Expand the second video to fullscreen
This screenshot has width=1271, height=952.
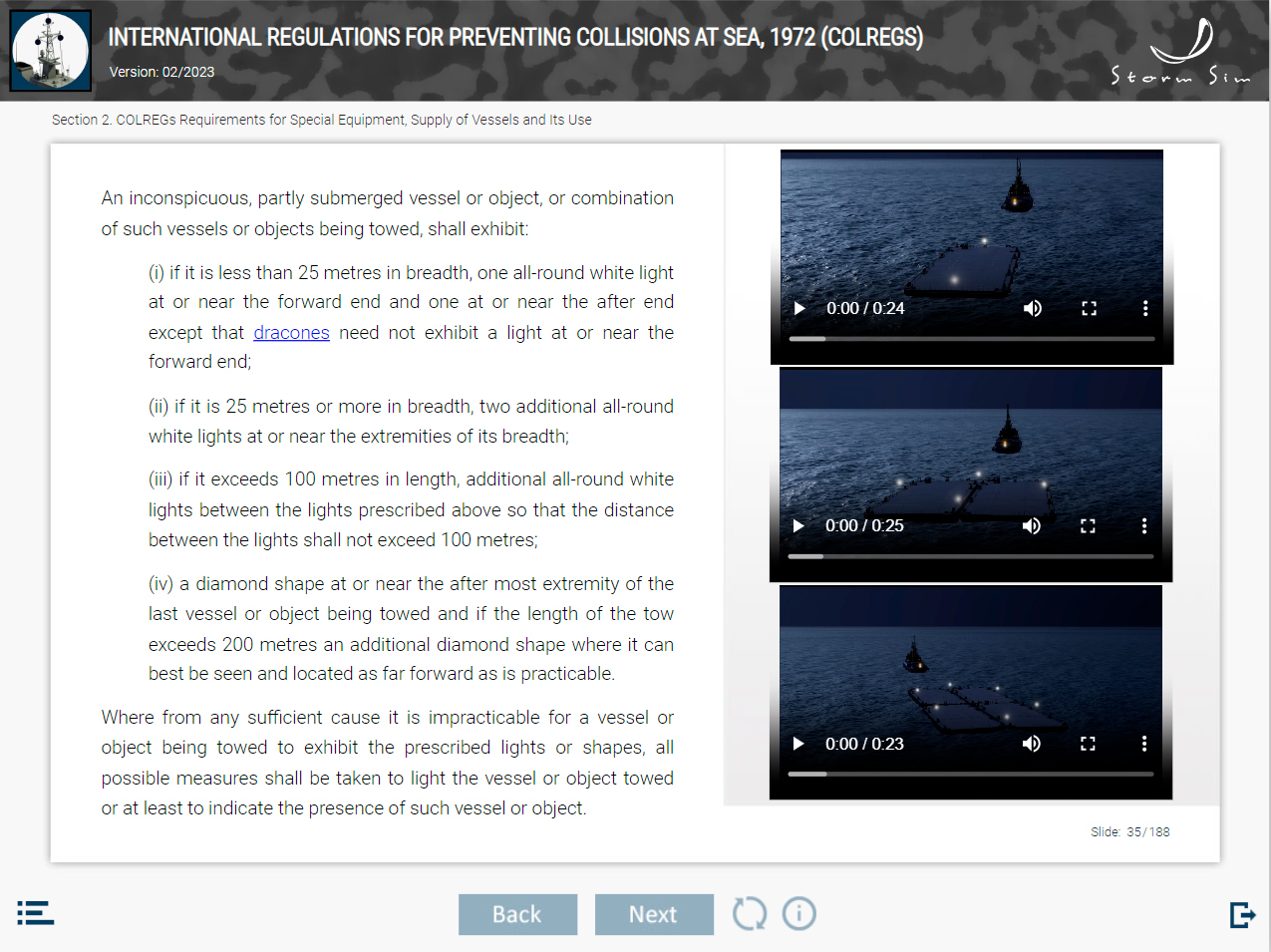point(1088,525)
